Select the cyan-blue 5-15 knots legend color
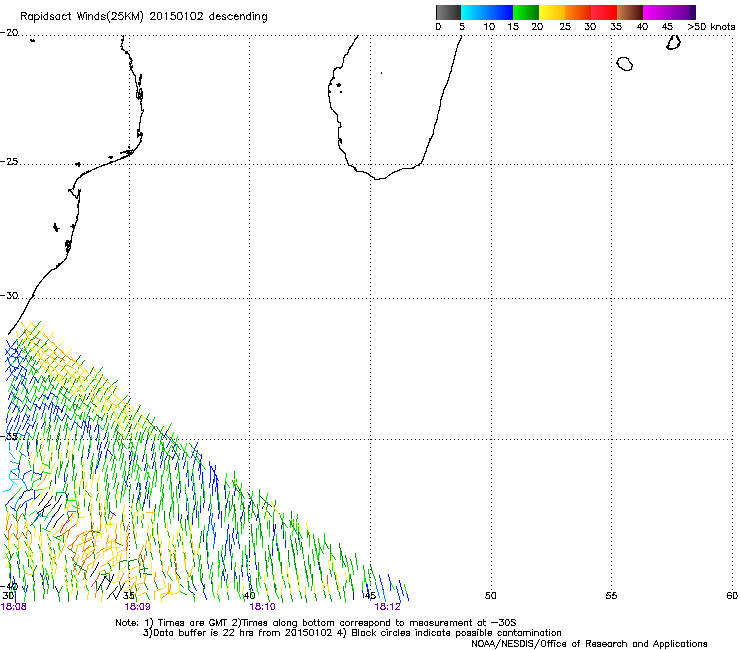The image size is (740, 650). click(x=487, y=12)
